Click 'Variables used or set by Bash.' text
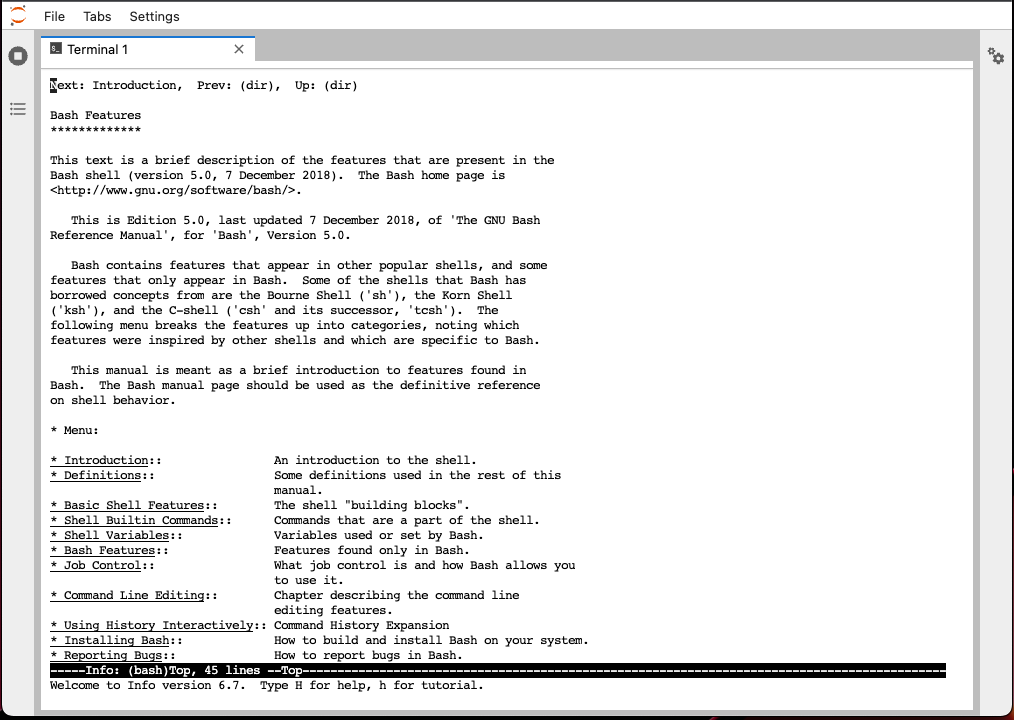 point(378,535)
